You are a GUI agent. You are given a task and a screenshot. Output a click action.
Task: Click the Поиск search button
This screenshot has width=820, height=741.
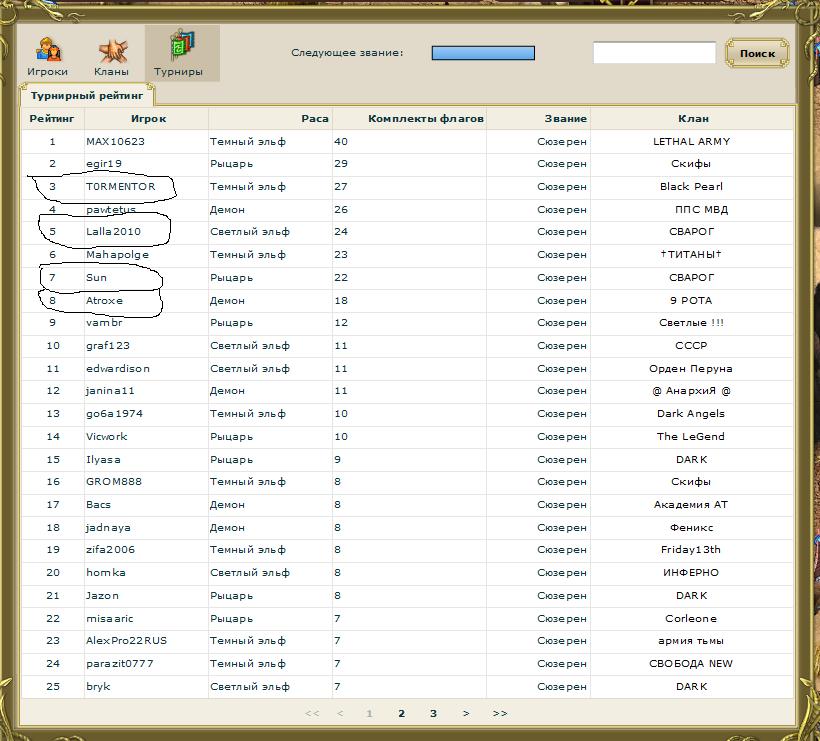point(757,53)
